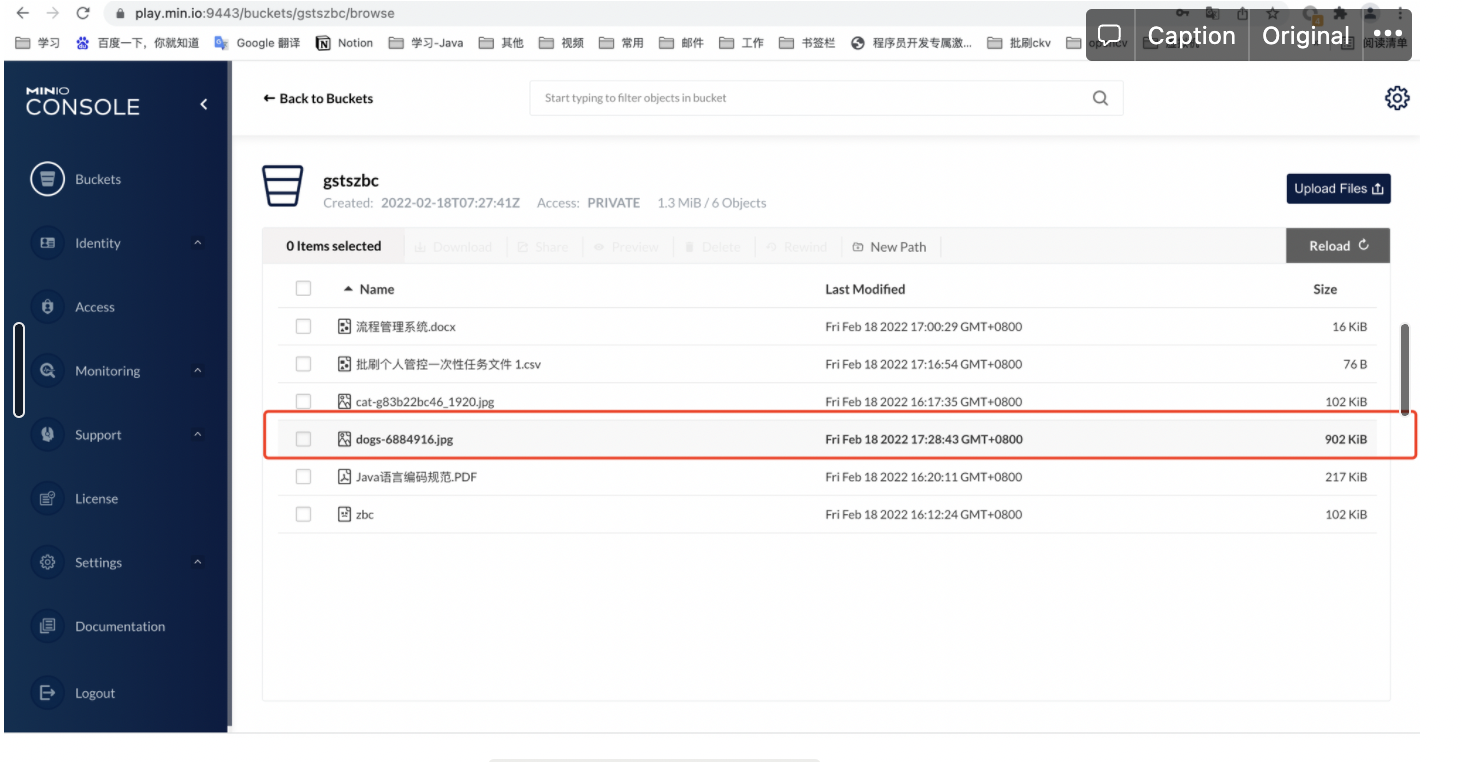This screenshot has width=1462, height=762.
Task: Open the 百度一下，你就知道 bookmark
Action: (x=137, y=43)
